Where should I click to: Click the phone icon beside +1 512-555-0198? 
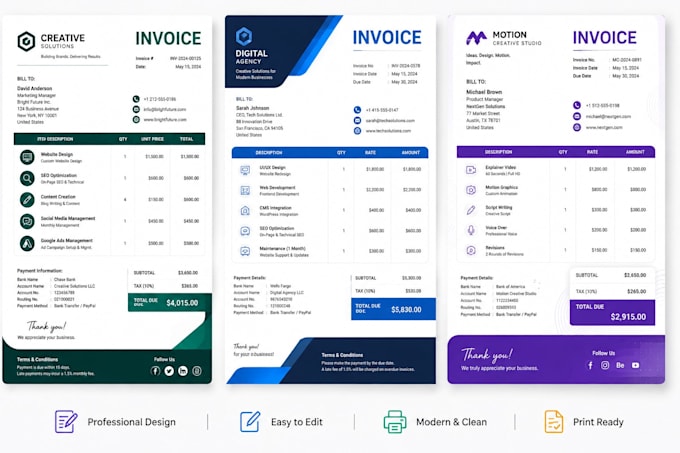point(577,105)
